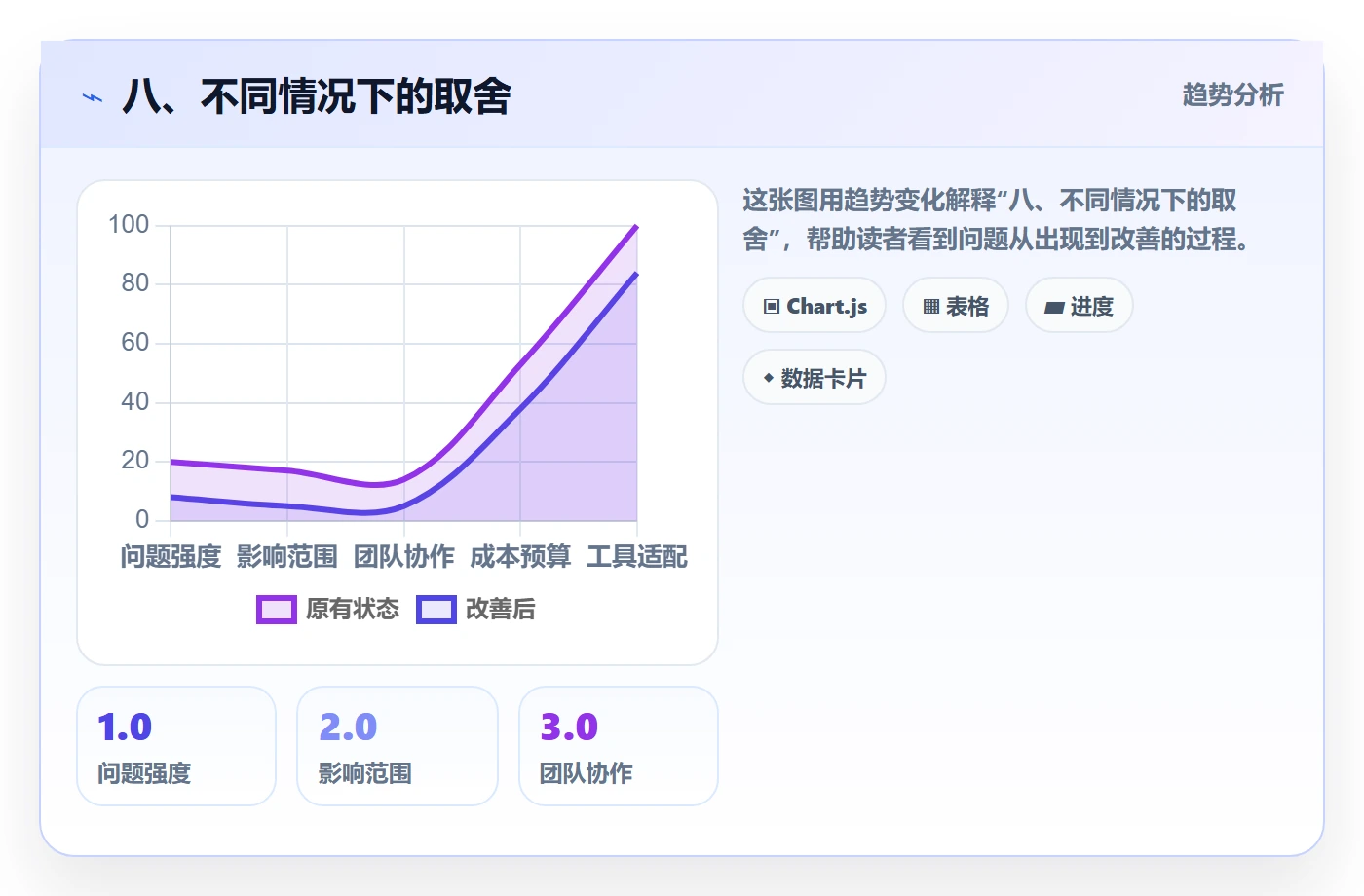Click the Chart.js tag icon
This screenshot has height=896, width=1364.
[x=772, y=307]
